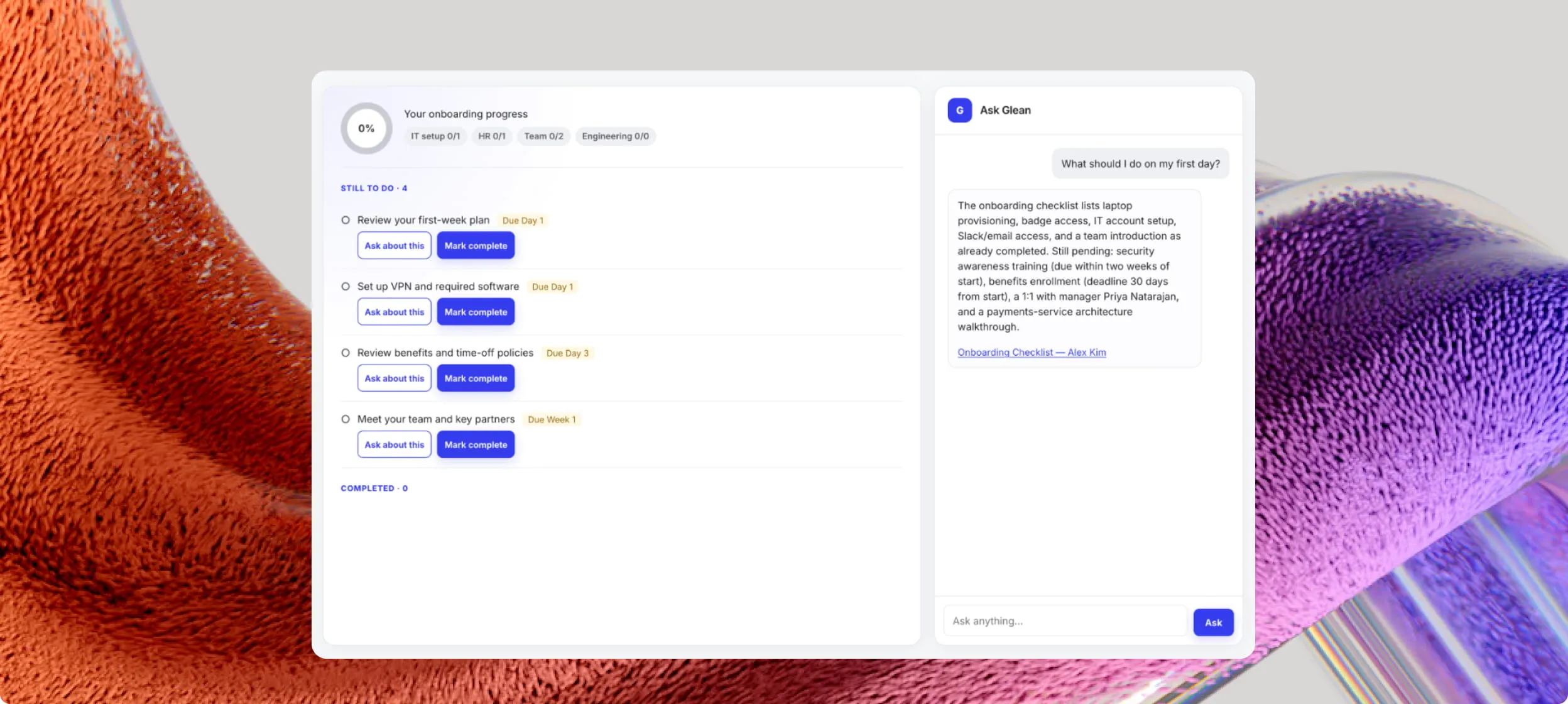Click the Ask Glean panel title

[1005, 111]
